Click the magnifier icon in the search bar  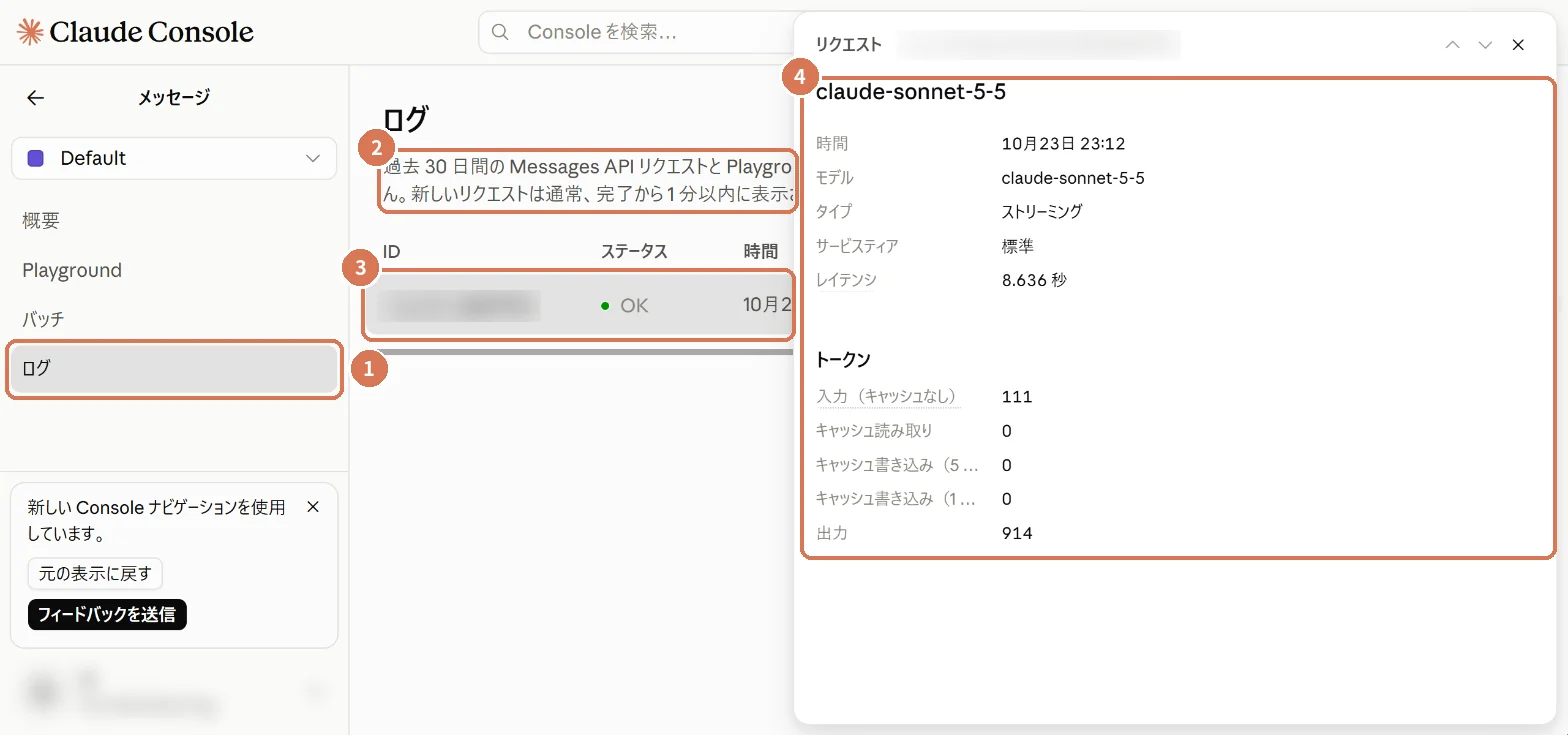pos(500,32)
